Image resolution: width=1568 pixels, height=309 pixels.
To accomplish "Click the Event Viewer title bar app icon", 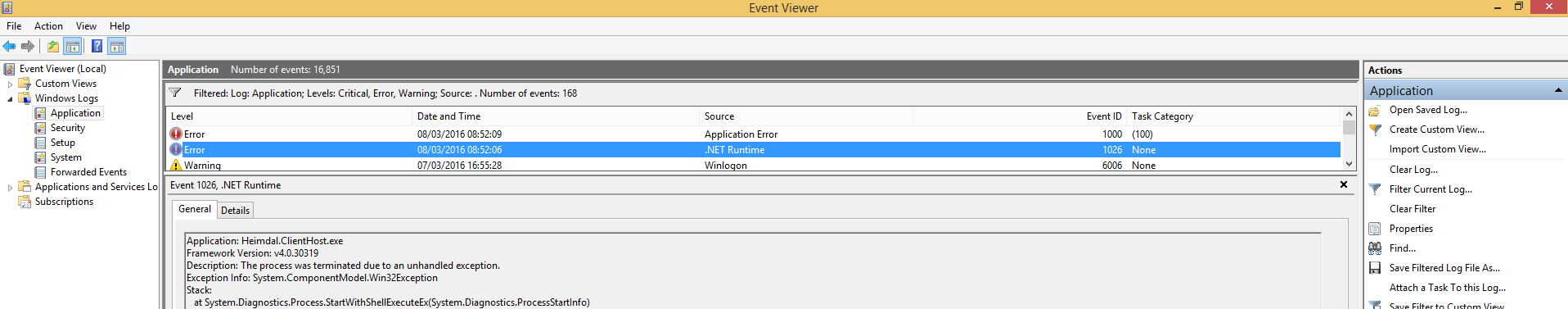I will (7, 7).
